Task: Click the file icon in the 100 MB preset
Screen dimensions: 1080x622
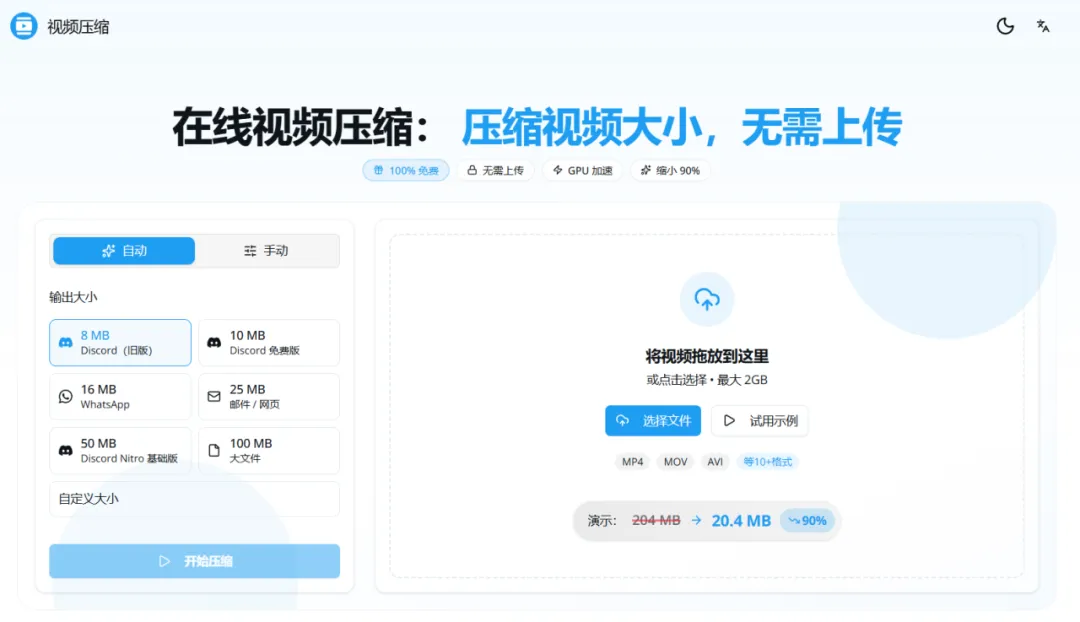Action: click(214, 450)
